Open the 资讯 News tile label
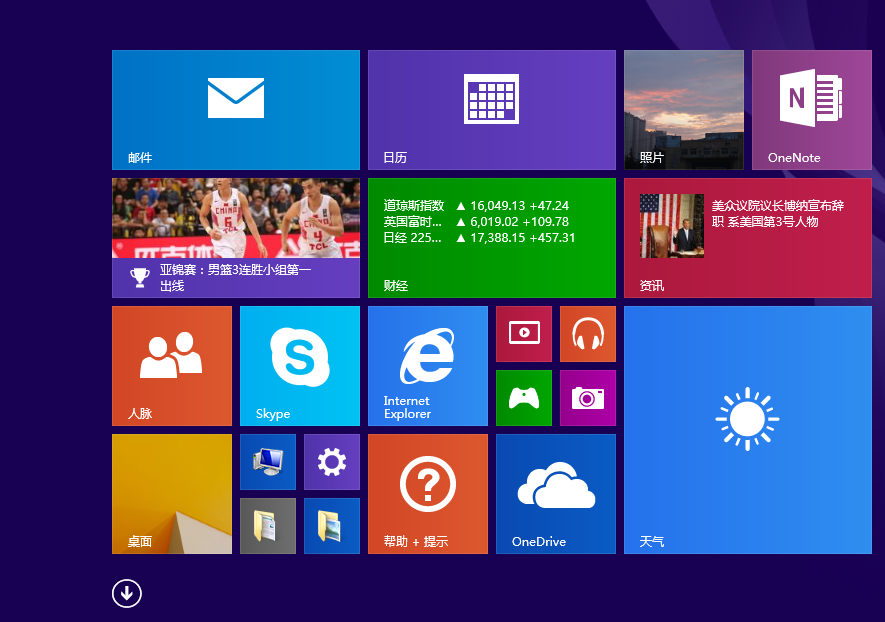The image size is (885, 622). click(652, 286)
